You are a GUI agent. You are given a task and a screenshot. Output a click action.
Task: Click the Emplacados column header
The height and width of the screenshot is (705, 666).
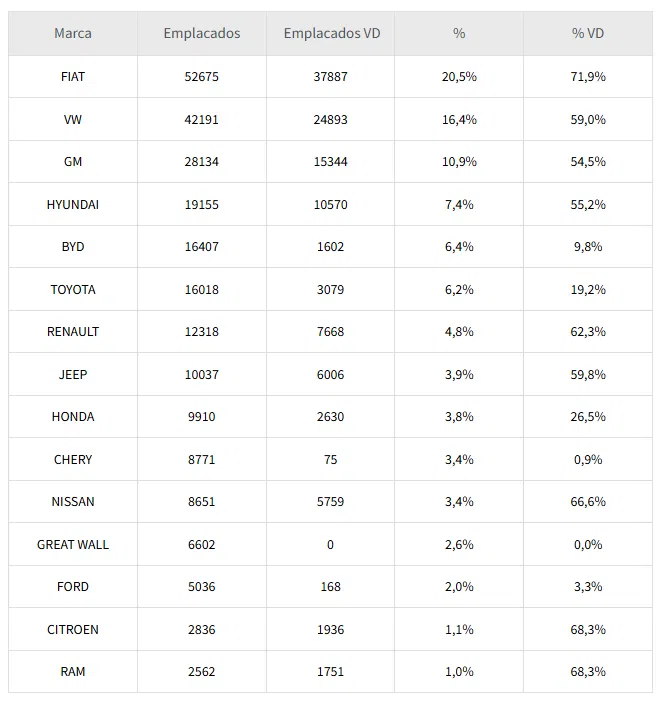(x=202, y=33)
